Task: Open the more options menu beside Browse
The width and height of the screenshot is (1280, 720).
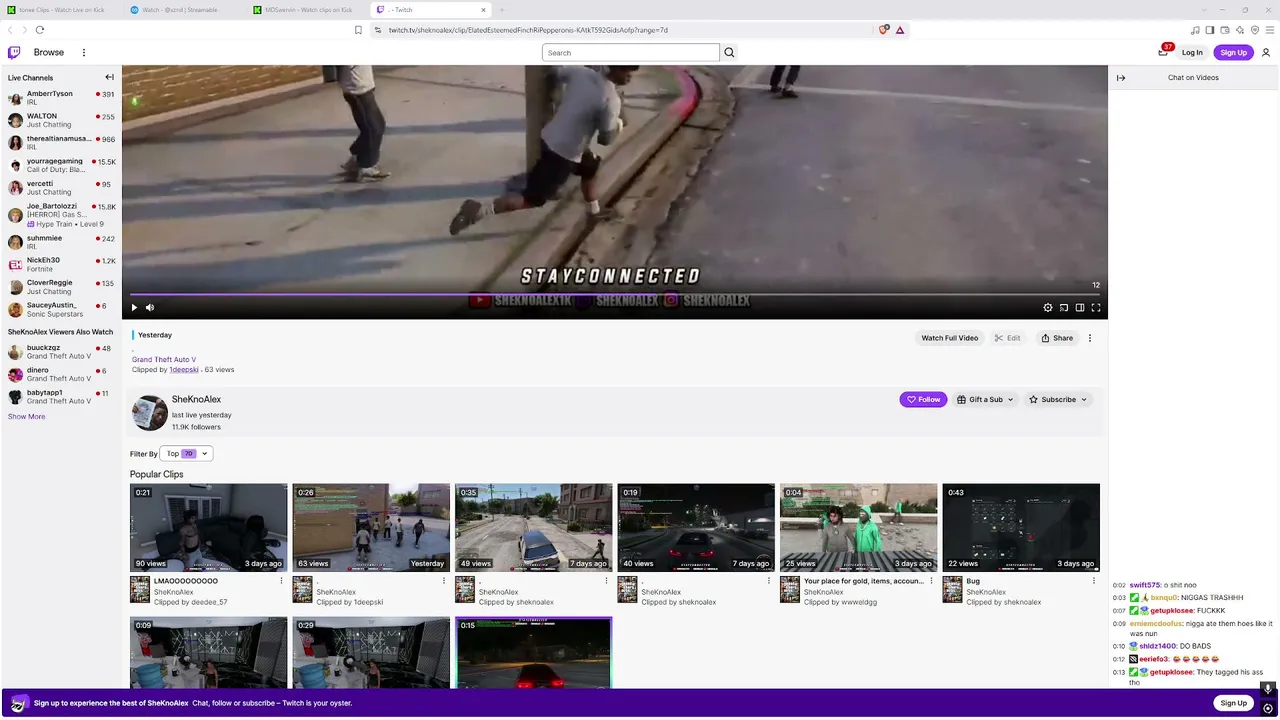Action: (84, 52)
